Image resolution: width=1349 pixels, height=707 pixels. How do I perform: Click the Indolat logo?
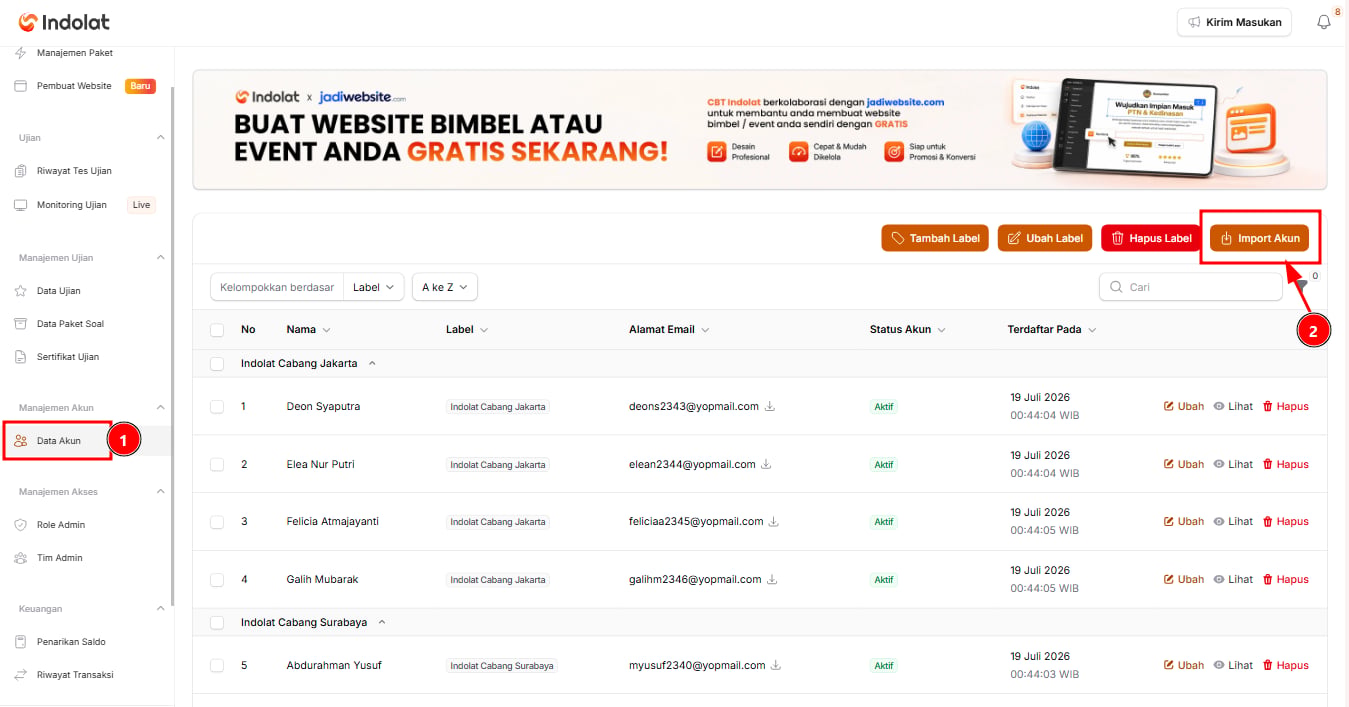(x=64, y=22)
